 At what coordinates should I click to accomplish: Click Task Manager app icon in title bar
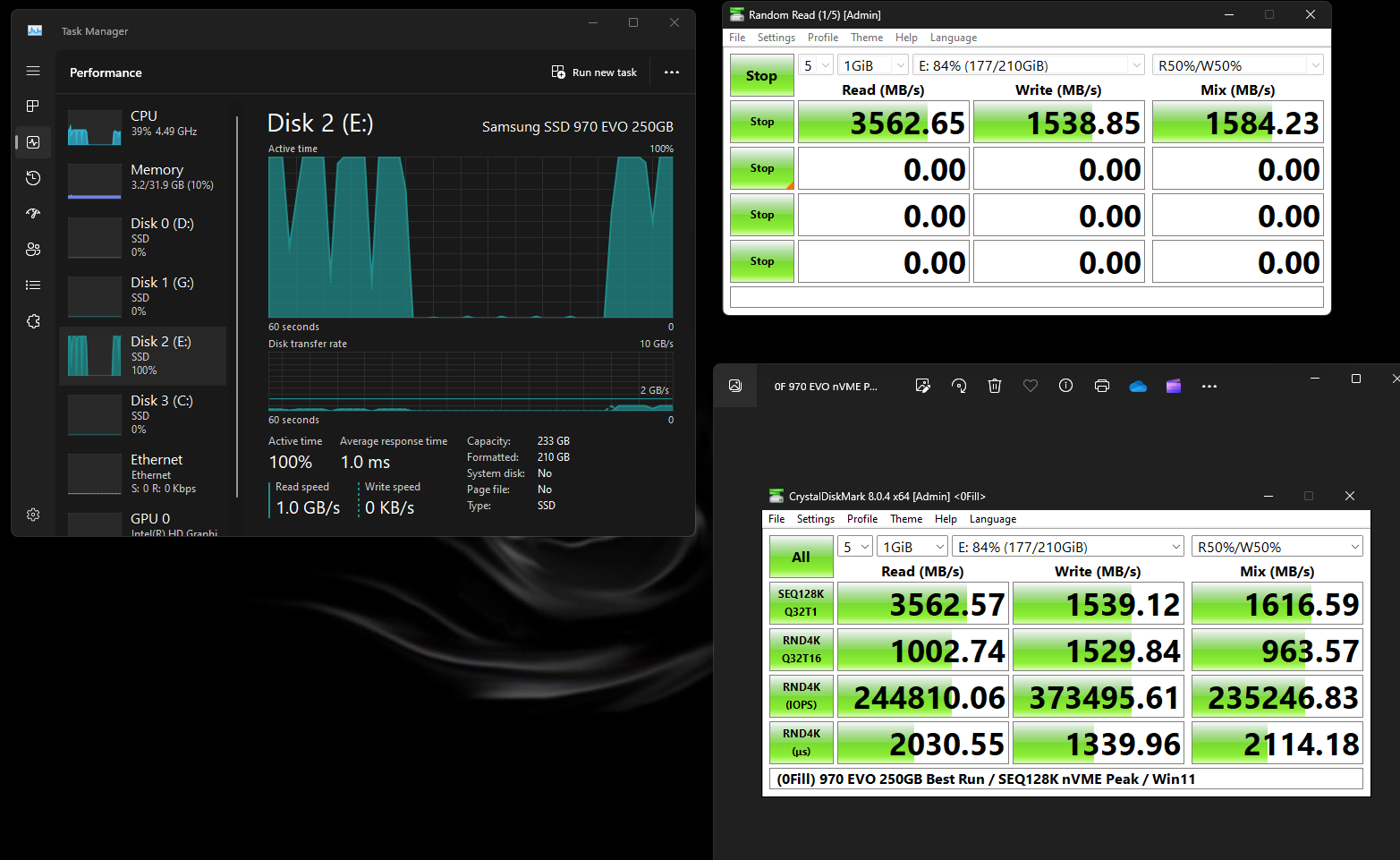(35, 30)
